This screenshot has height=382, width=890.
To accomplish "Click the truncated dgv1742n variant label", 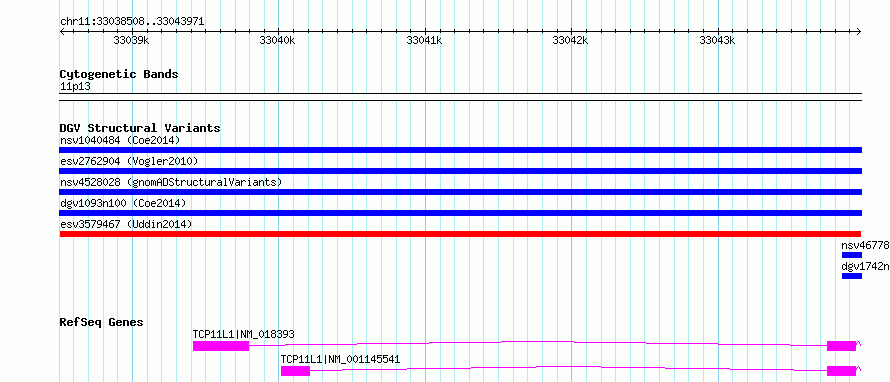I will [x=866, y=266].
